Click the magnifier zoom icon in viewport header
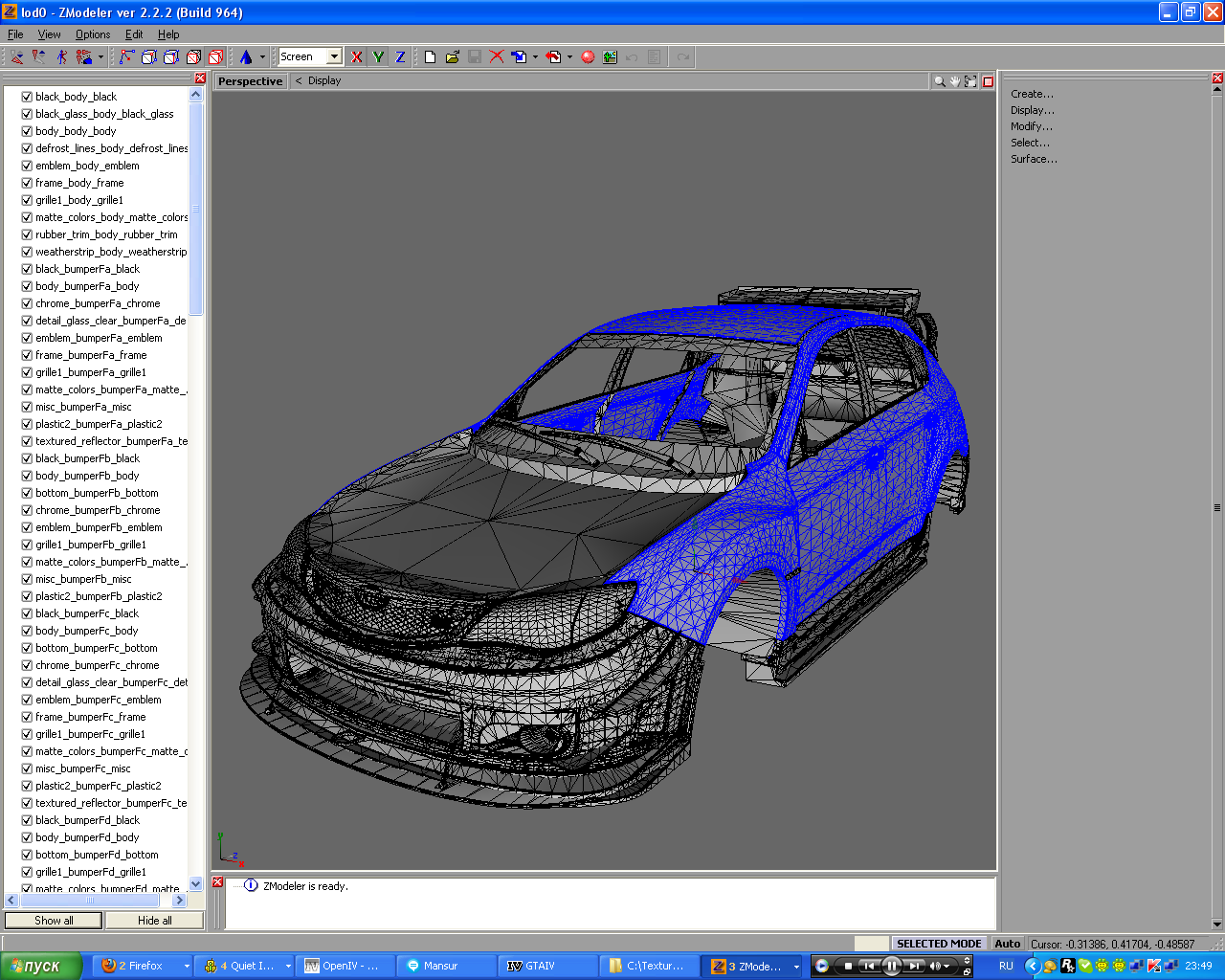Viewport: 1225px width, 980px height. pyautogui.click(x=940, y=81)
